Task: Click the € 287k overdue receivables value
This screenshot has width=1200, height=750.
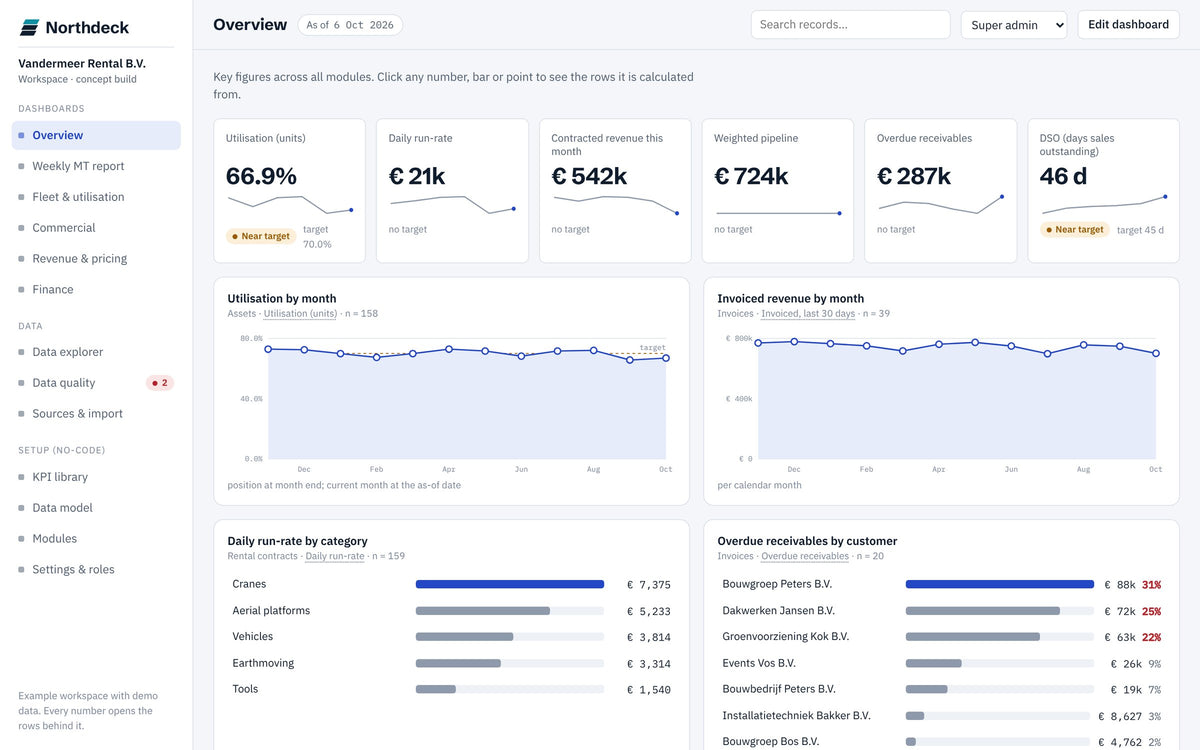Action: coord(913,176)
